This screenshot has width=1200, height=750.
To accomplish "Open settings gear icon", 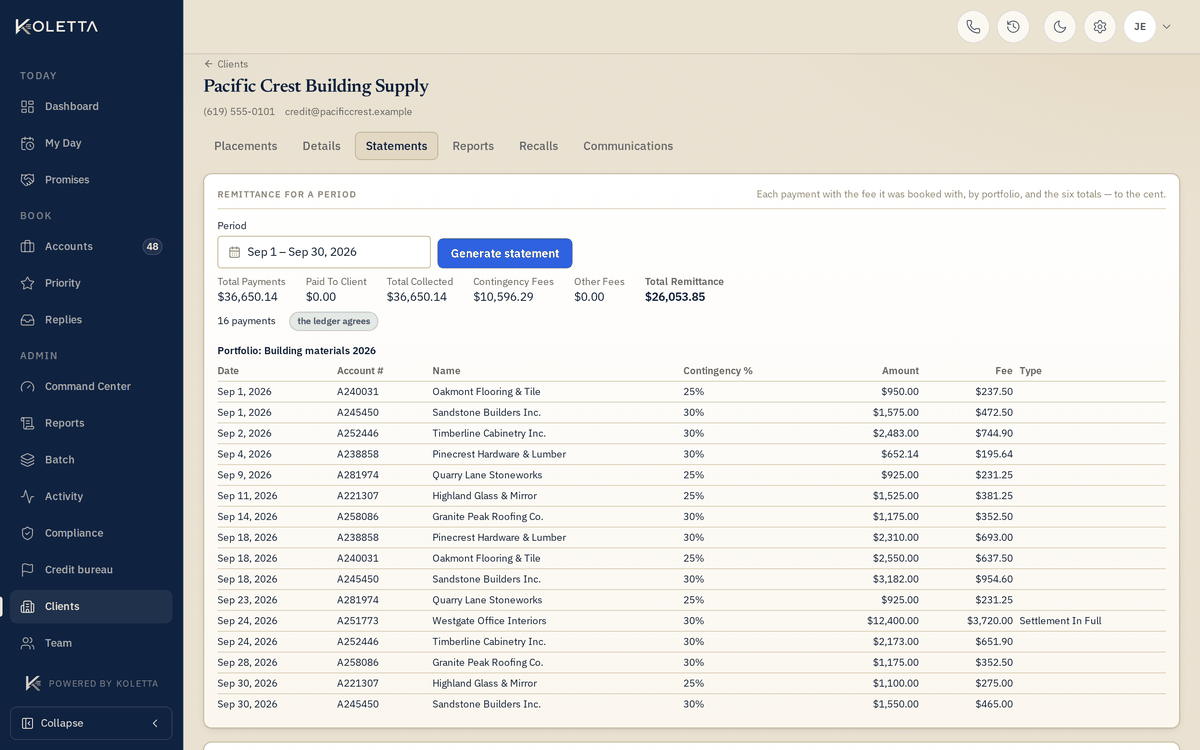I will coord(1100,27).
